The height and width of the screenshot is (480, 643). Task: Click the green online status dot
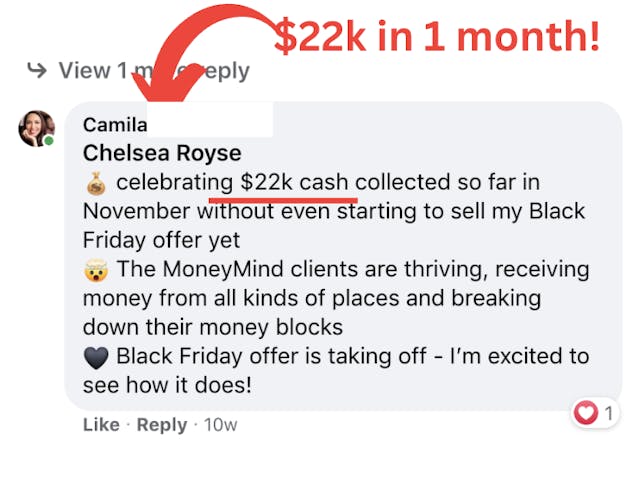48,142
